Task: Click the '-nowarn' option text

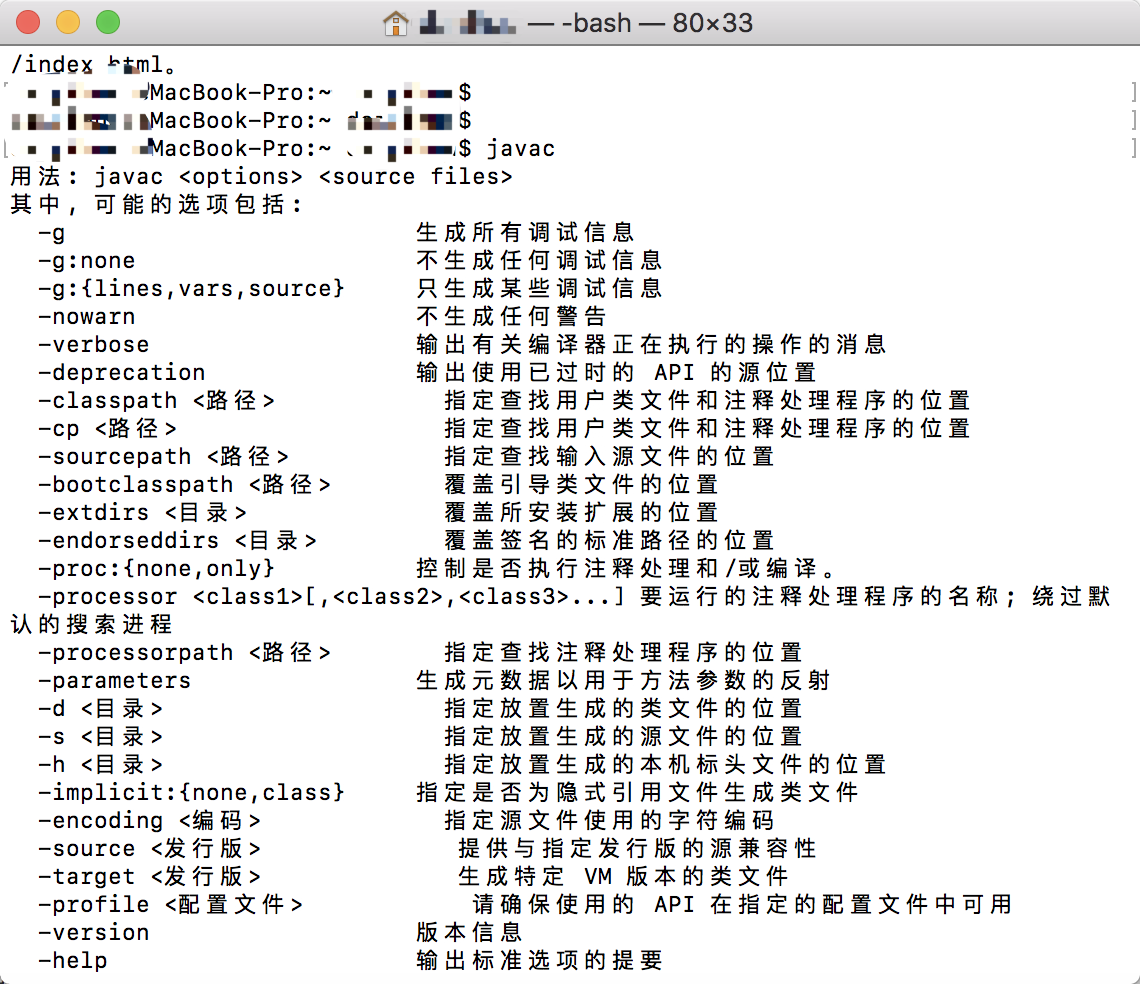Action: (x=87, y=316)
